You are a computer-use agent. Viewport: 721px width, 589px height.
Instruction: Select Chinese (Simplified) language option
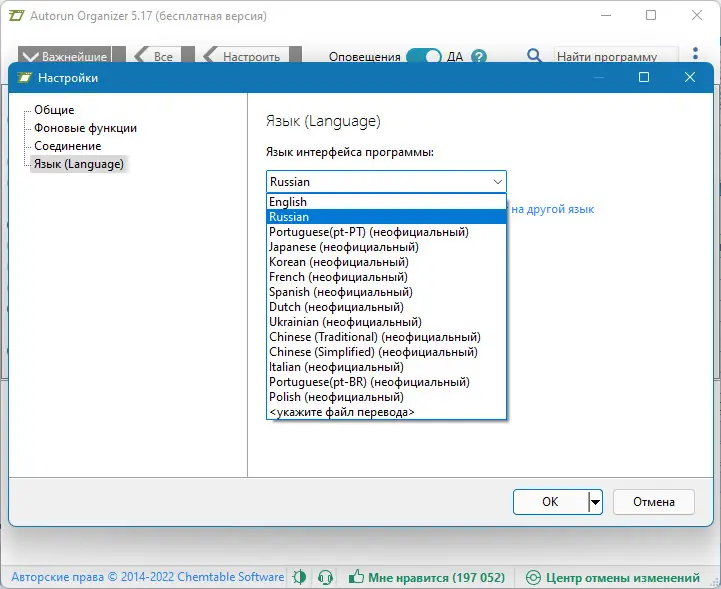click(x=386, y=352)
